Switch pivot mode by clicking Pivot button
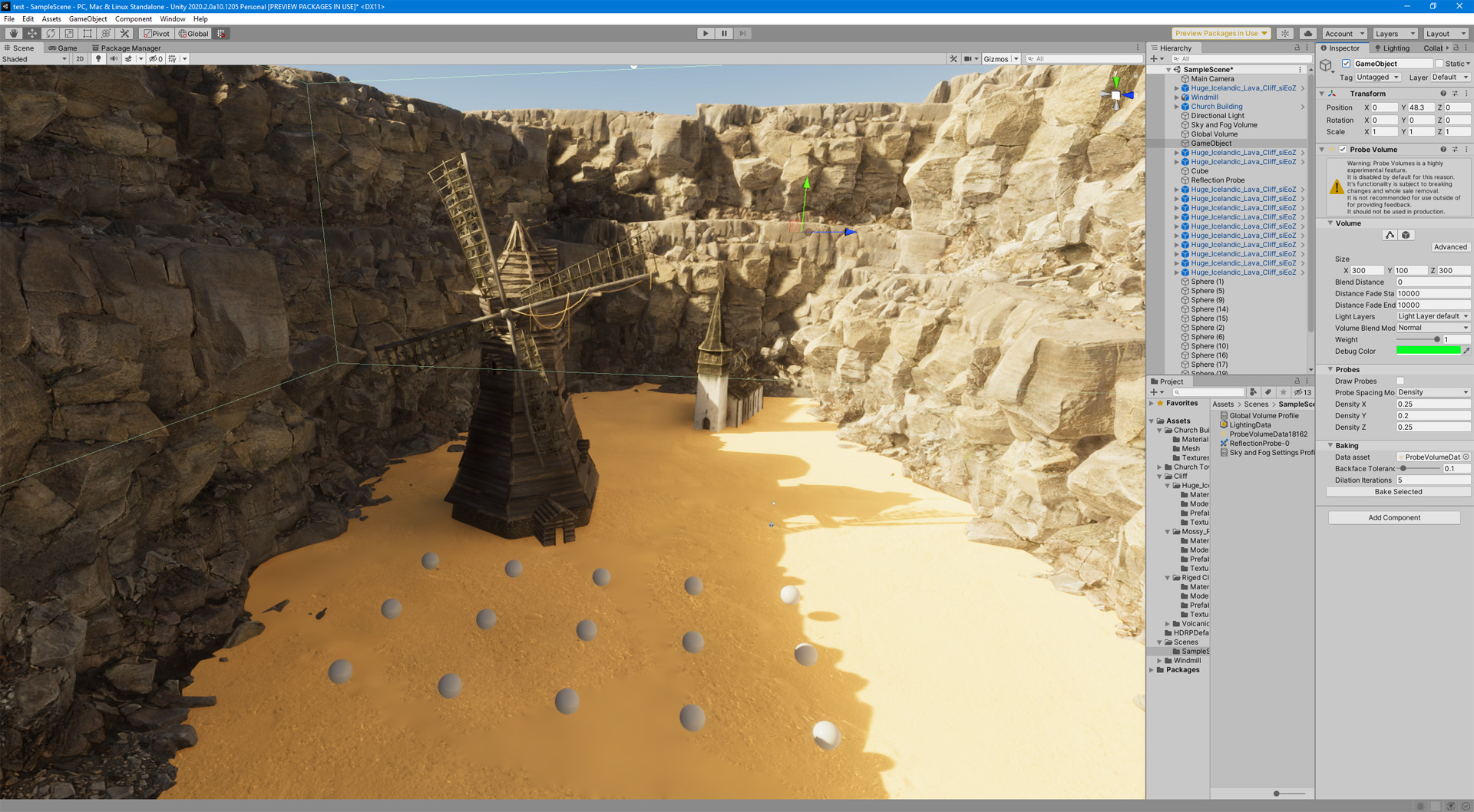The image size is (1474, 812). (156, 33)
